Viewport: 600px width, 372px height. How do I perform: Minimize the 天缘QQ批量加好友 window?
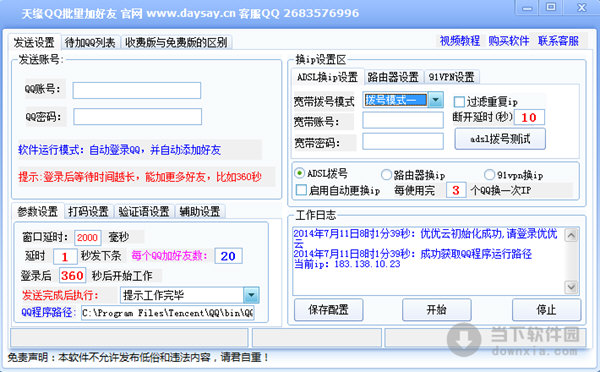click(x=527, y=8)
